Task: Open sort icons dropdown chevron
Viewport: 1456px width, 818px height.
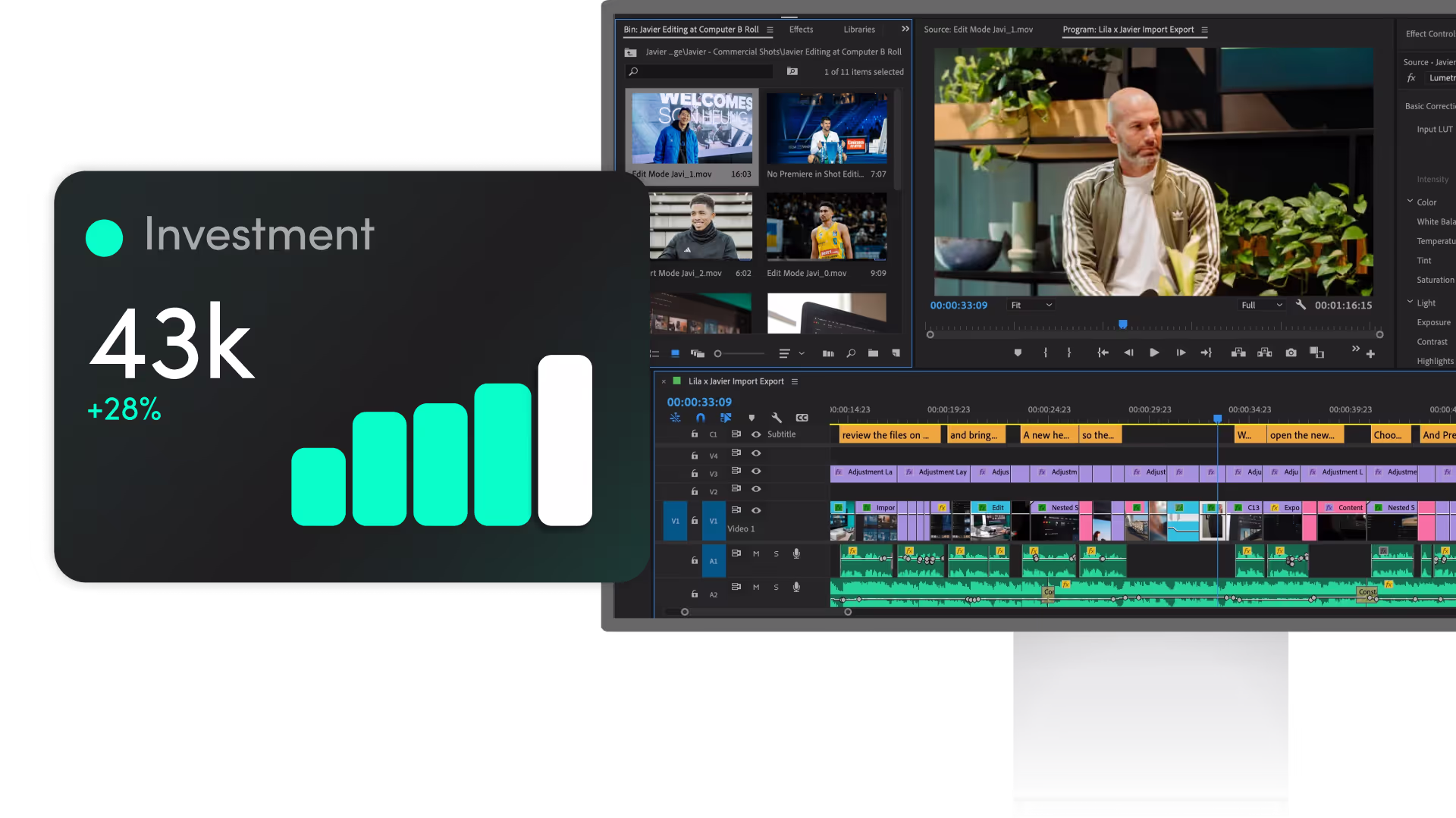Action: tap(802, 353)
